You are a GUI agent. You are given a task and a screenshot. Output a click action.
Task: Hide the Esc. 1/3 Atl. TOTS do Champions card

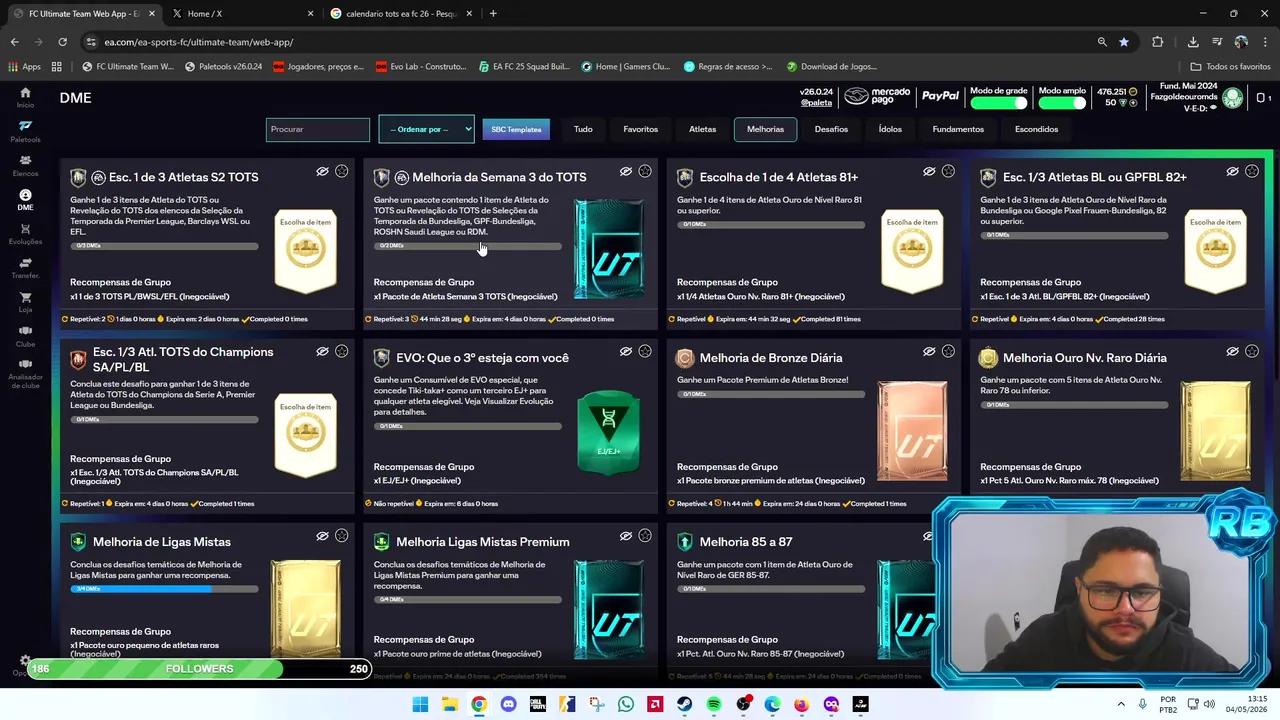coord(322,351)
